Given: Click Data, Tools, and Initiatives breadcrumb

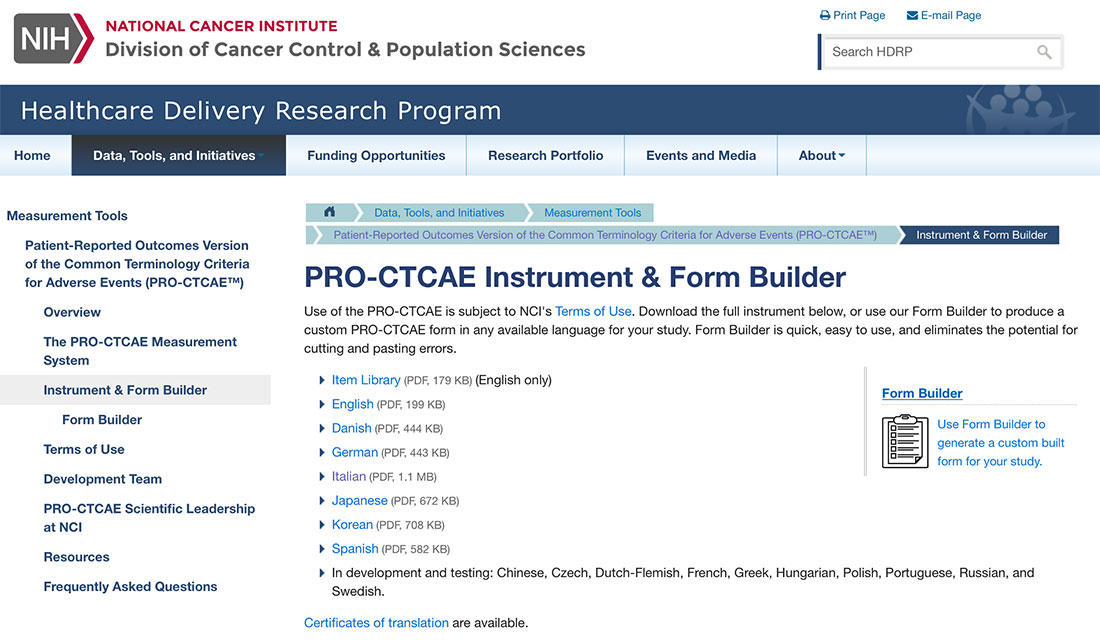Looking at the screenshot, I should 439,213.
